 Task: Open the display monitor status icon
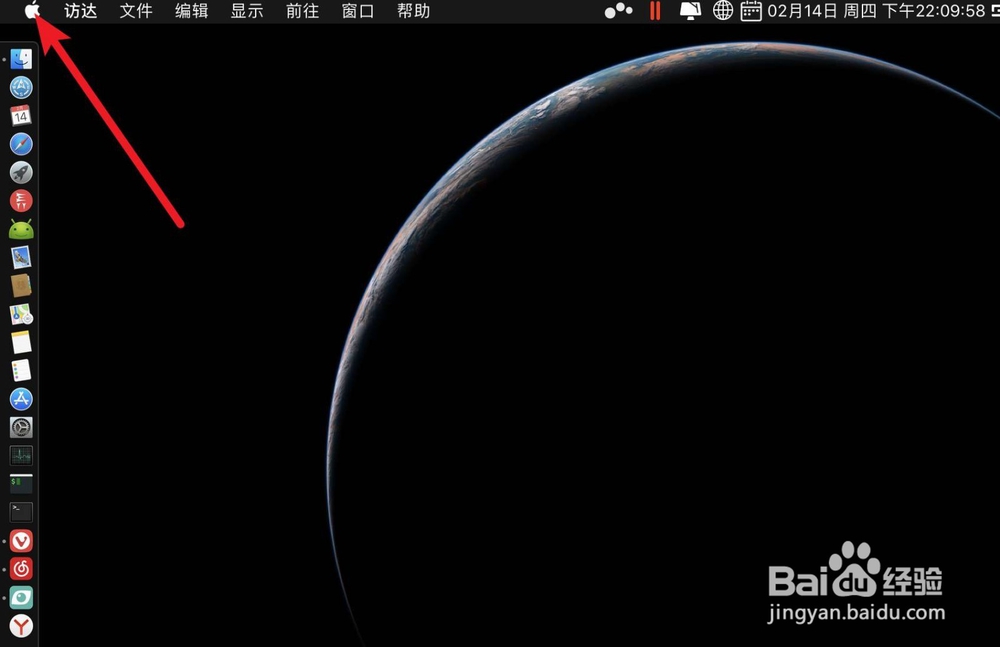coord(690,11)
